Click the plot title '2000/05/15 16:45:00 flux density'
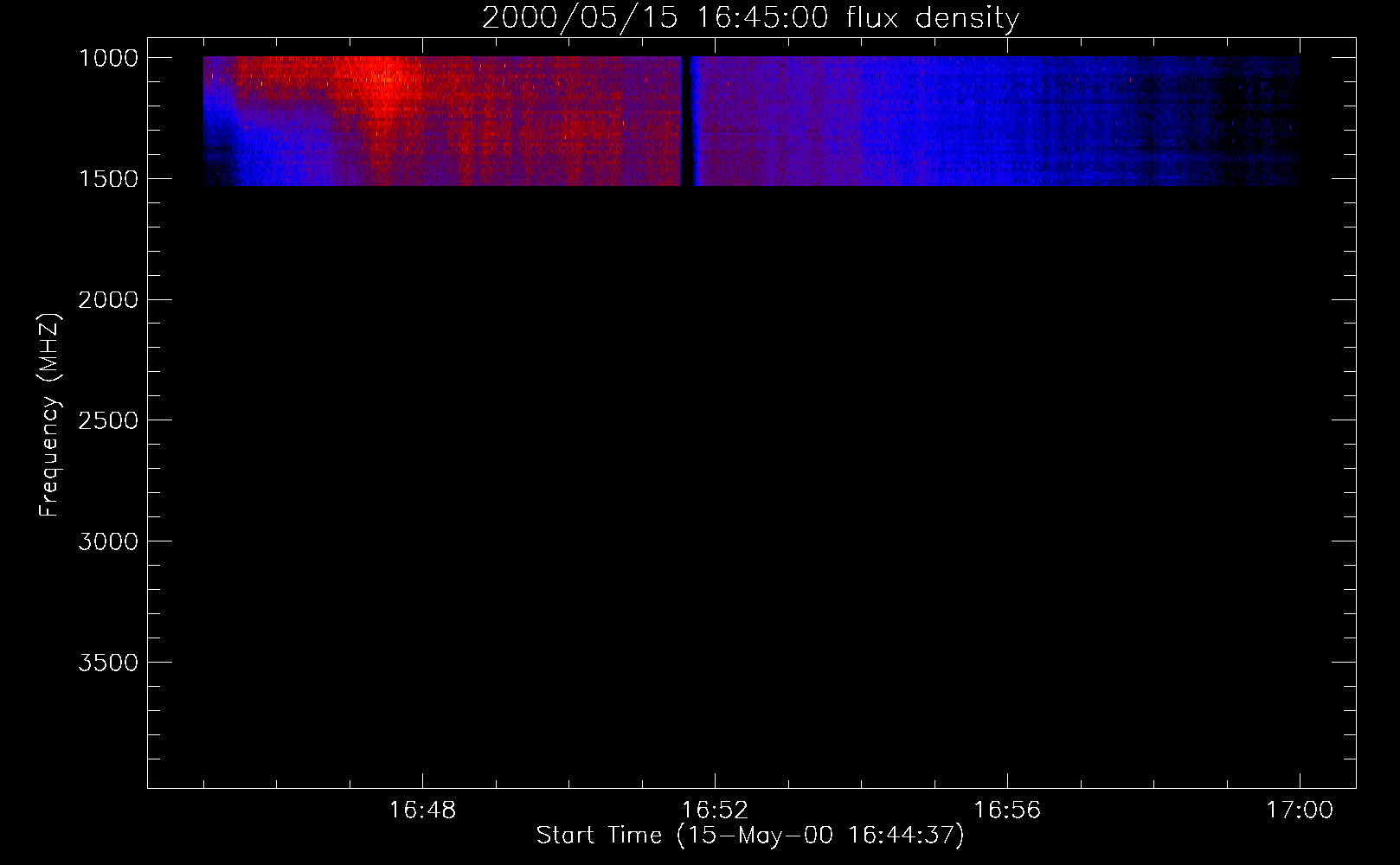 click(x=750, y=17)
